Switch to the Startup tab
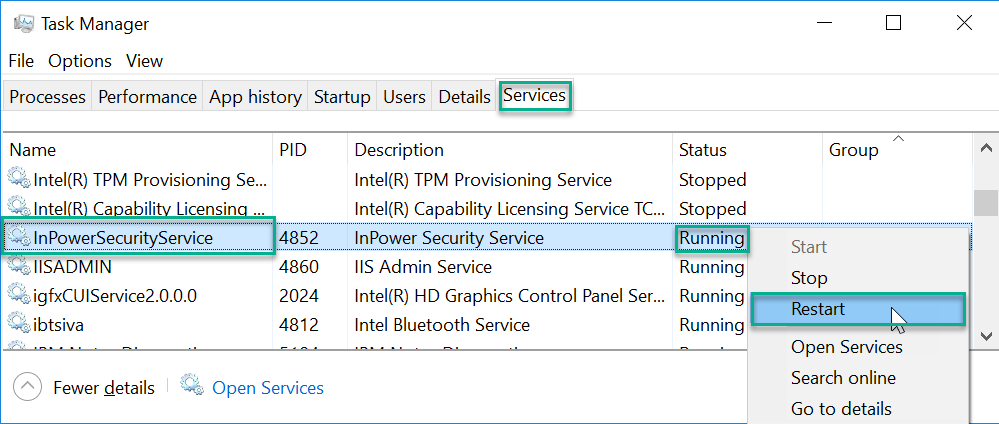This screenshot has width=999, height=424. 342,97
